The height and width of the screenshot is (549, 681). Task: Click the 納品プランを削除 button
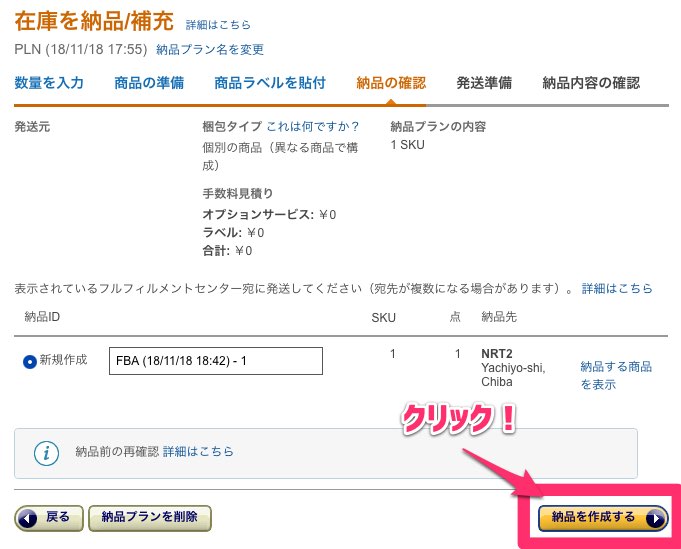150,518
